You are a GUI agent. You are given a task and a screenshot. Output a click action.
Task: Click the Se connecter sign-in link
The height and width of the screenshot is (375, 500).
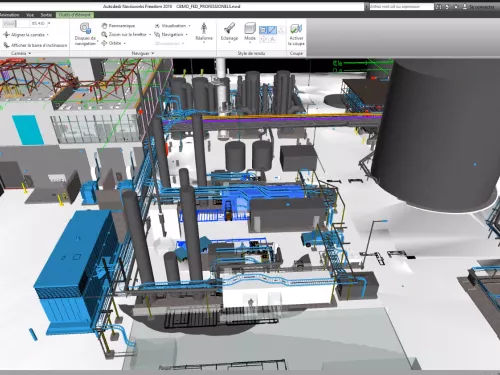[x=481, y=7]
